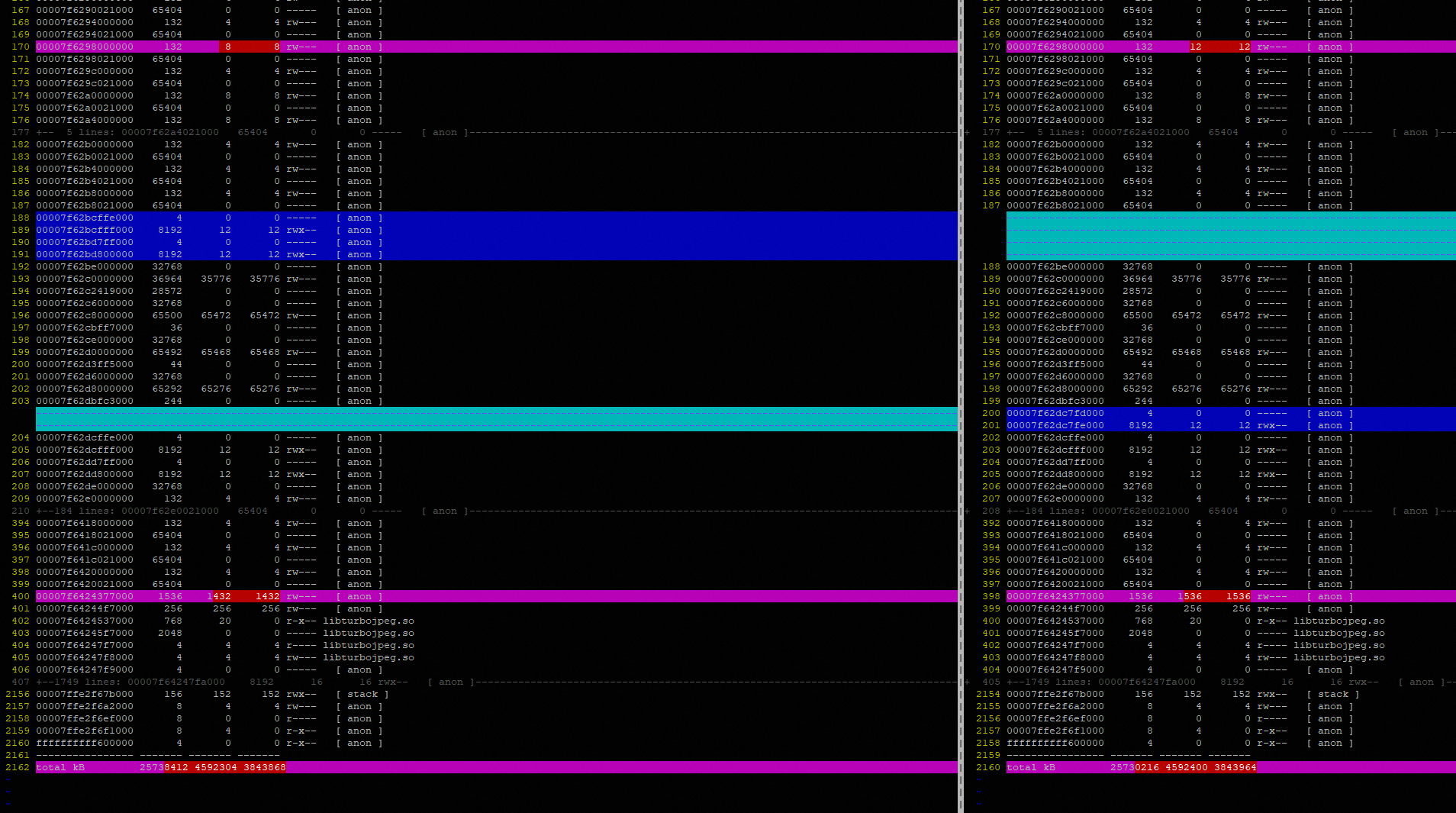
Task: Unfold the 1749-lines fold in the left pane
Action: pos(496,682)
